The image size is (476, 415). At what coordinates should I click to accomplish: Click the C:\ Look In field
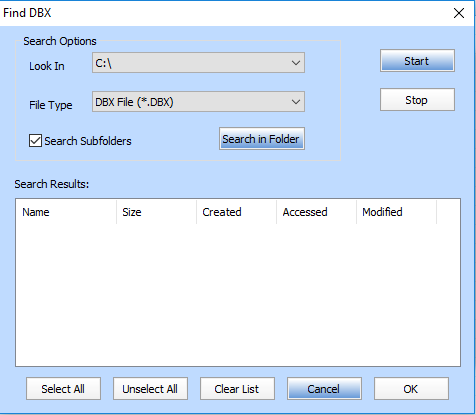(198, 63)
